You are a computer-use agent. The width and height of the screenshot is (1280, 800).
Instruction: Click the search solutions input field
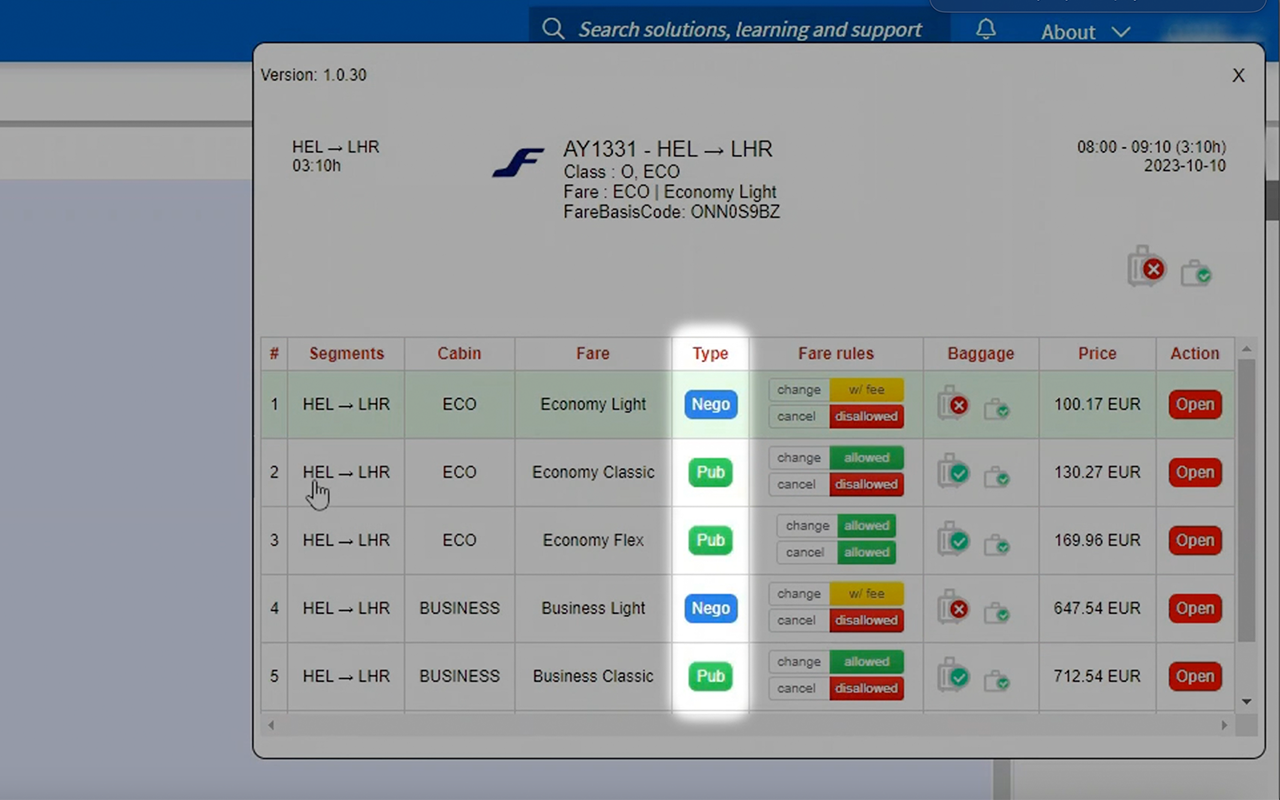pos(750,29)
